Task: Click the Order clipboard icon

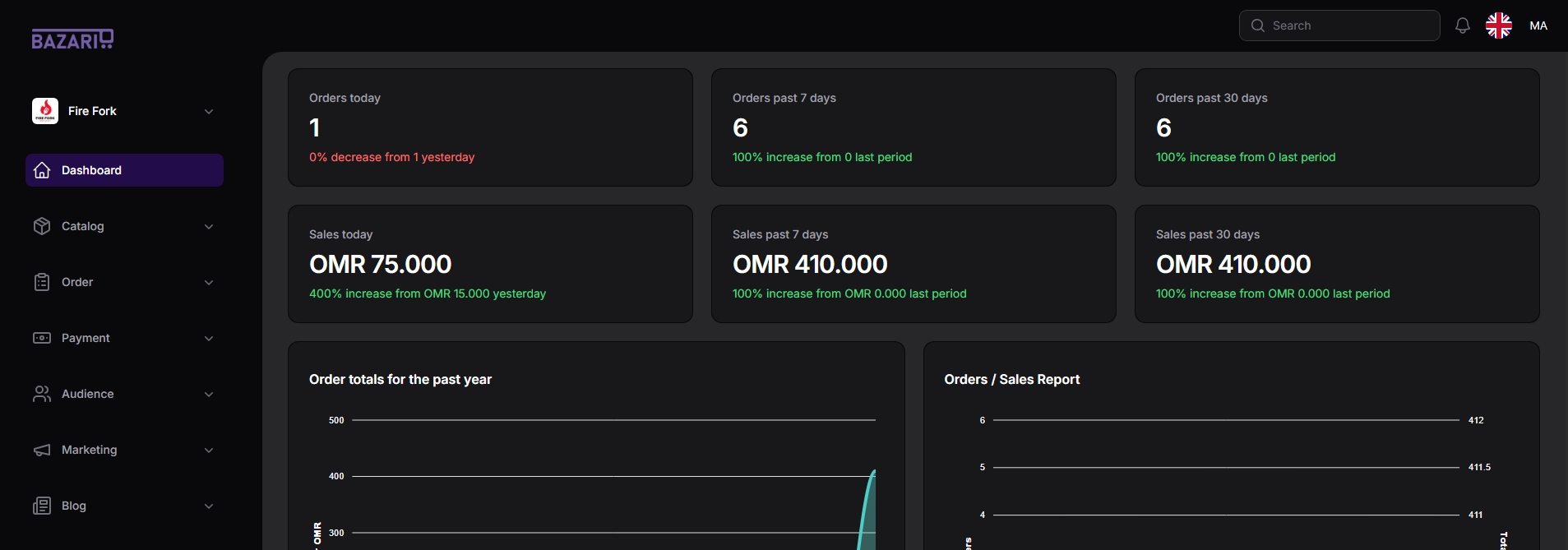Action: pos(42,282)
